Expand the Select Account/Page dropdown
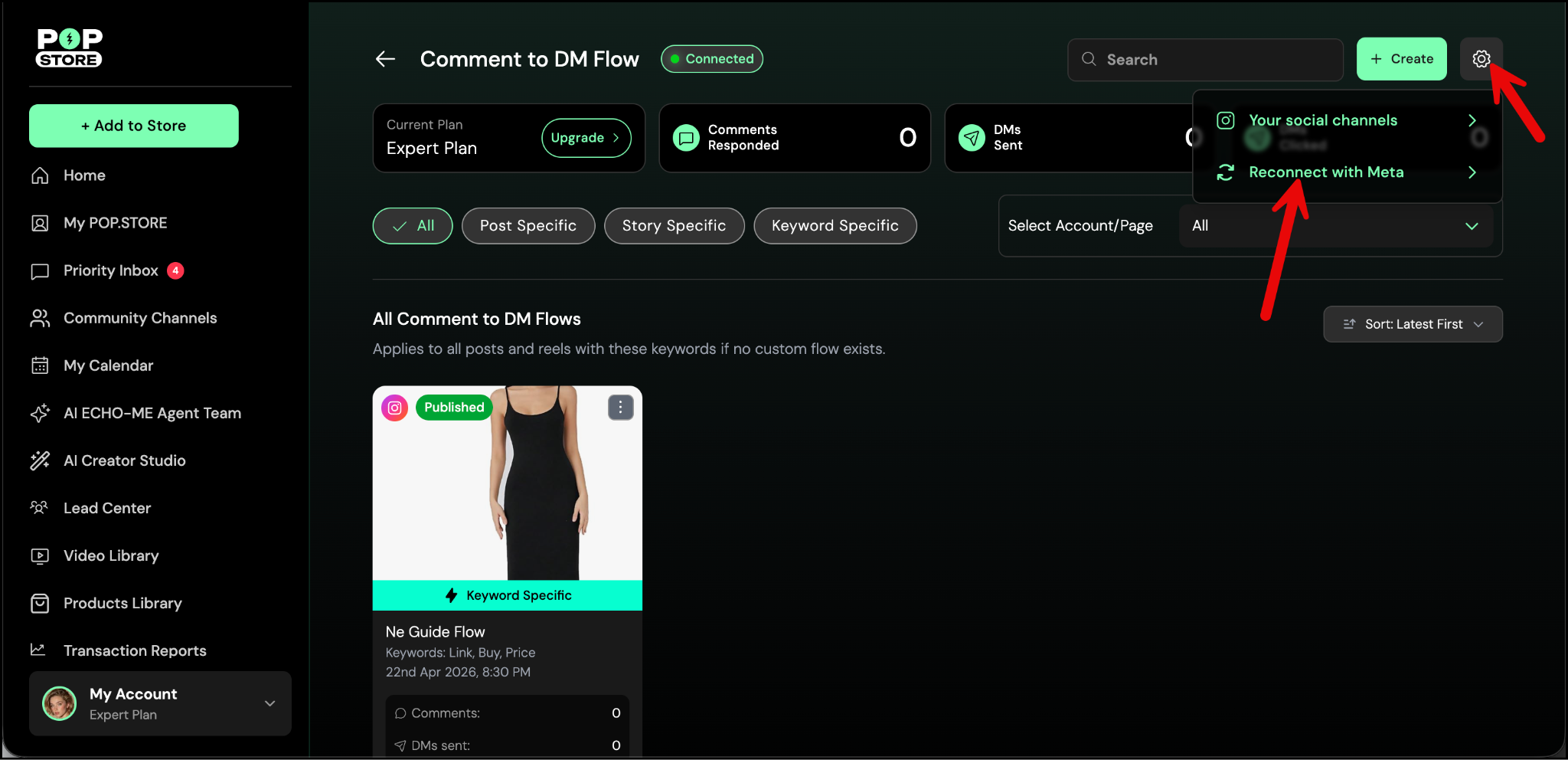The height and width of the screenshot is (760, 1568). point(1334,226)
